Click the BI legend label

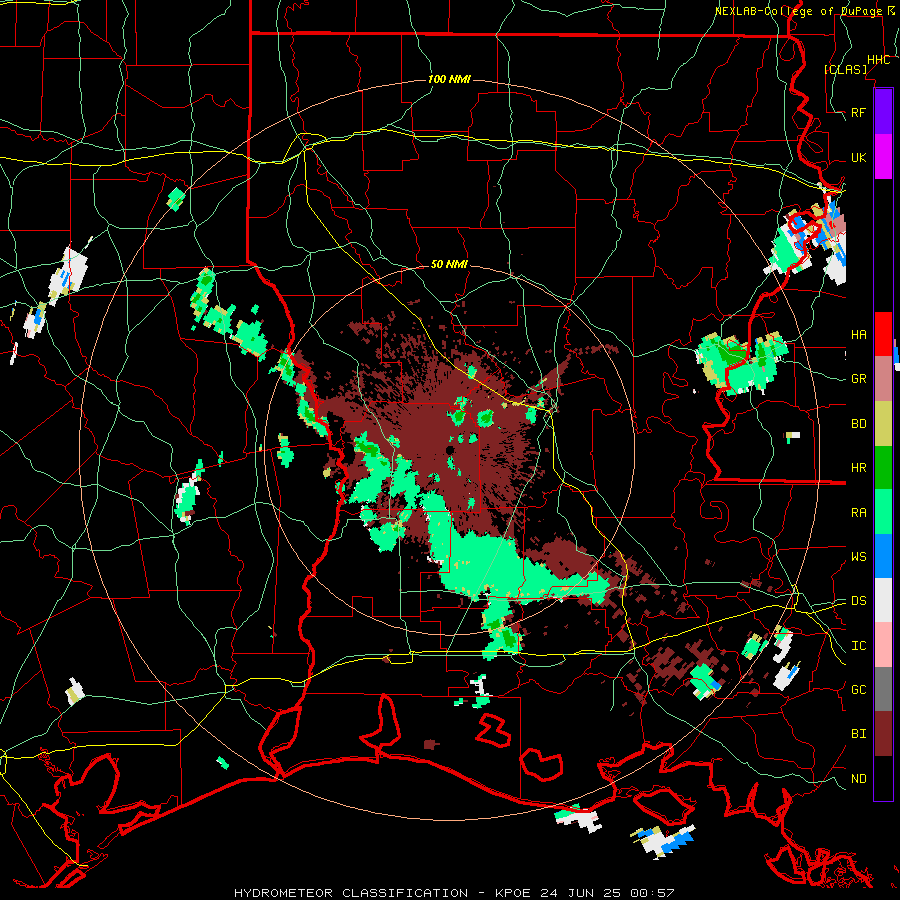tap(858, 734)
